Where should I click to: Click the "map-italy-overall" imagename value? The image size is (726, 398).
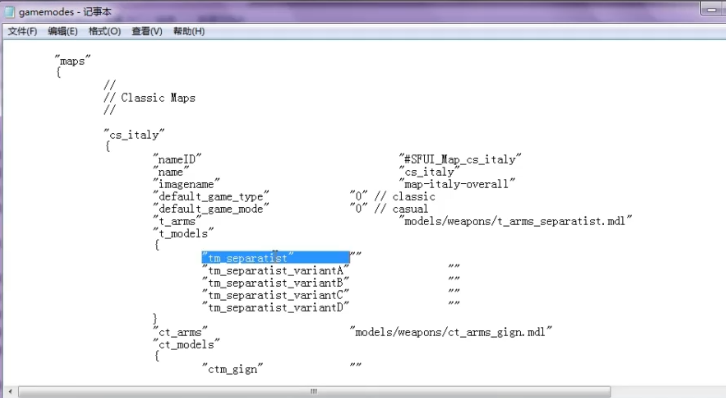pyautogui.click(x=457, y=184)
